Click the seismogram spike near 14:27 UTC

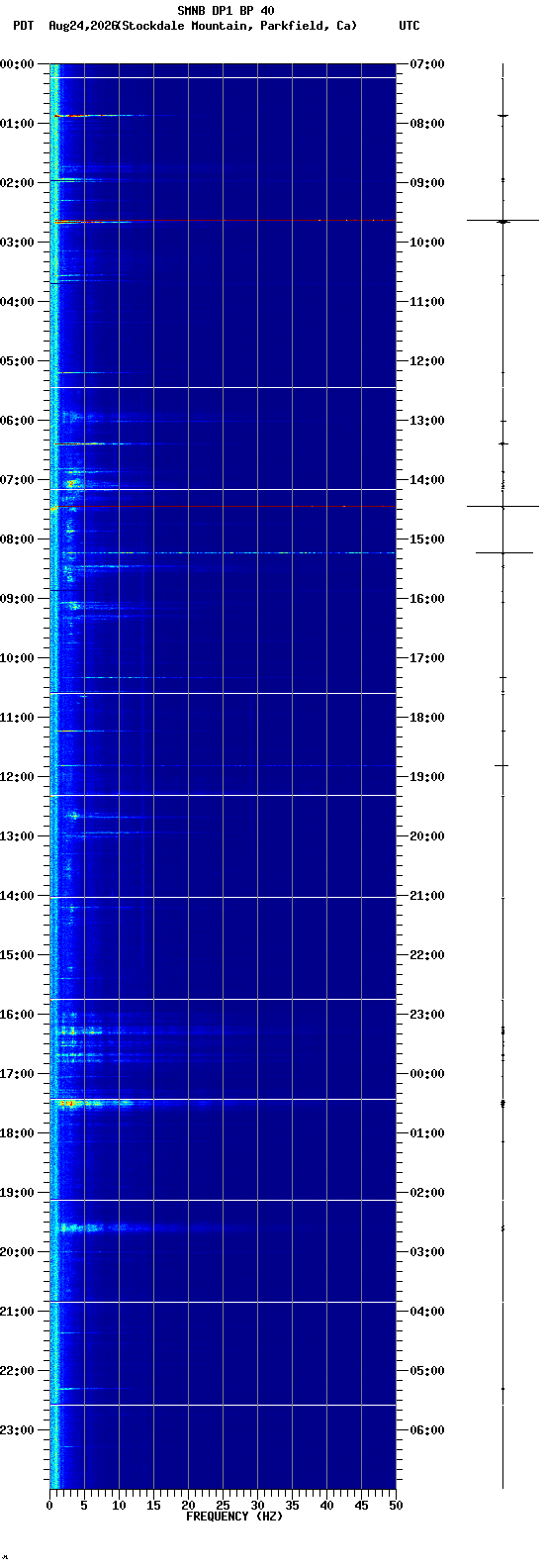(x=502, y=506)
